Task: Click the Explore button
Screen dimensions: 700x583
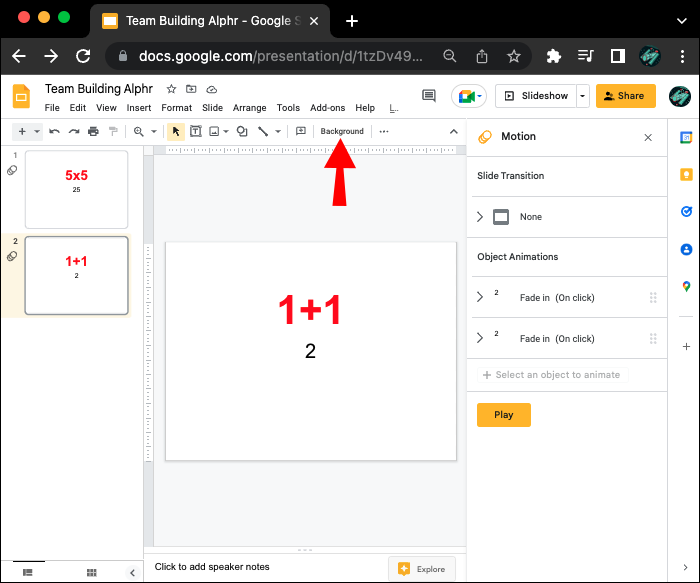Action: click(422, 569)
